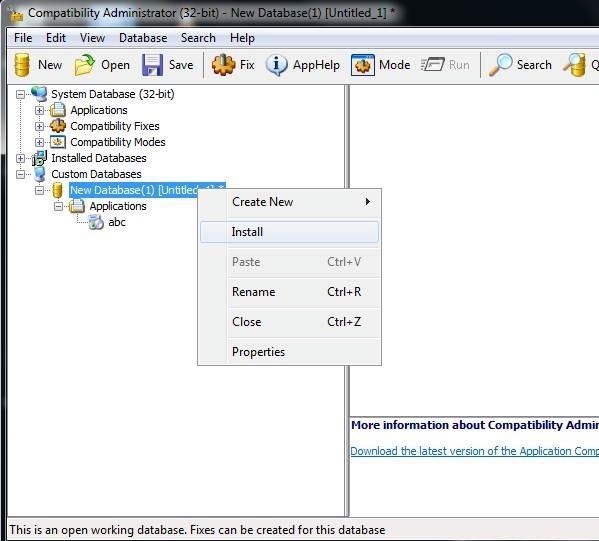Choose Properties in context menu
The height and width of the screenshot is (541, 599).
289,352
